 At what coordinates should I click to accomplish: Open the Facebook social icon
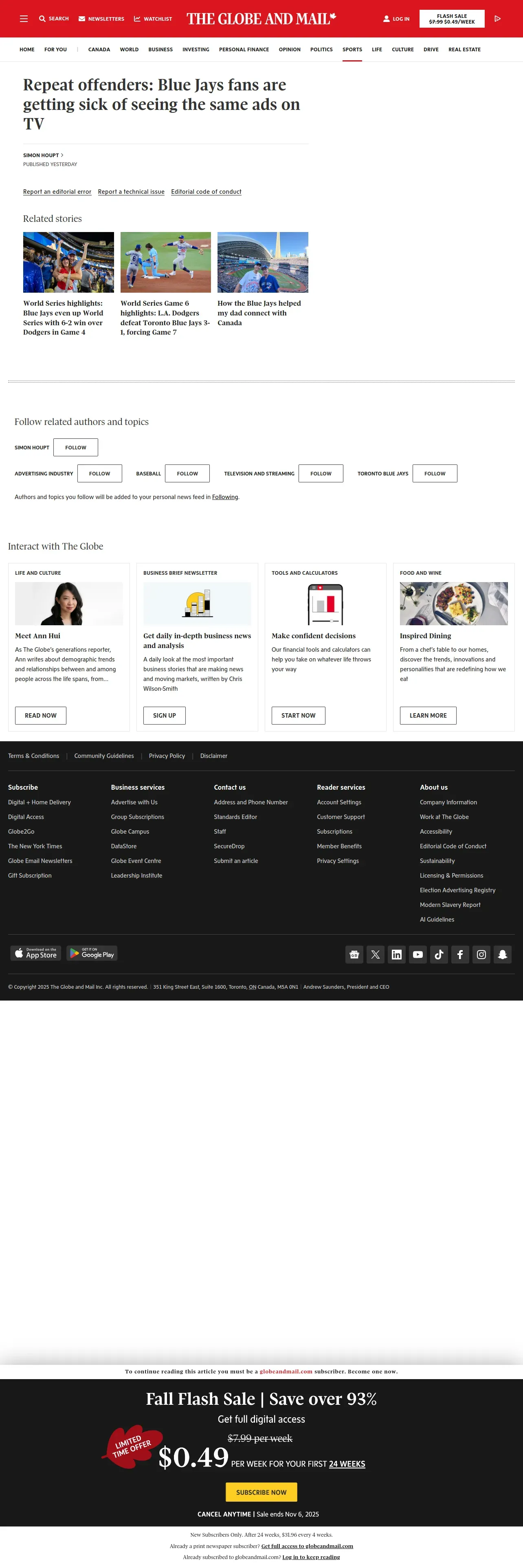point(460,955)
